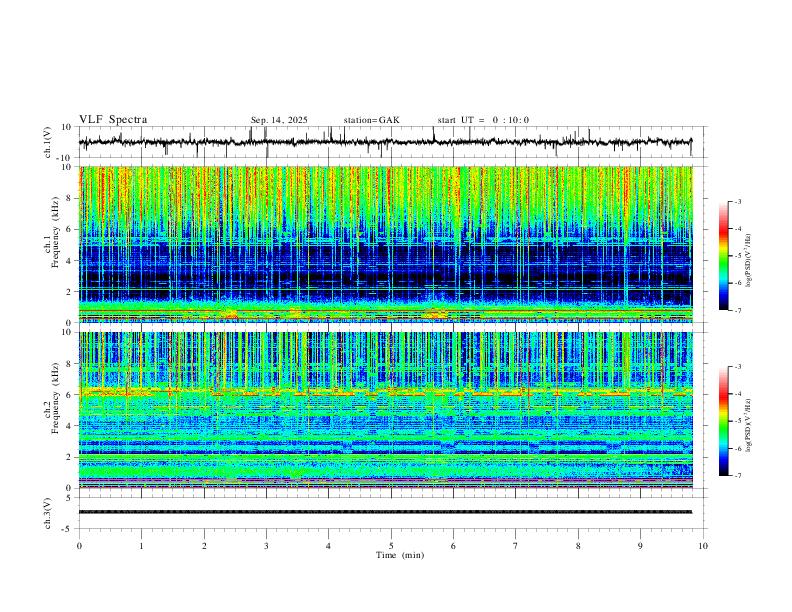Click the ch.1 waveform trace panel

(x=393, y=142)
